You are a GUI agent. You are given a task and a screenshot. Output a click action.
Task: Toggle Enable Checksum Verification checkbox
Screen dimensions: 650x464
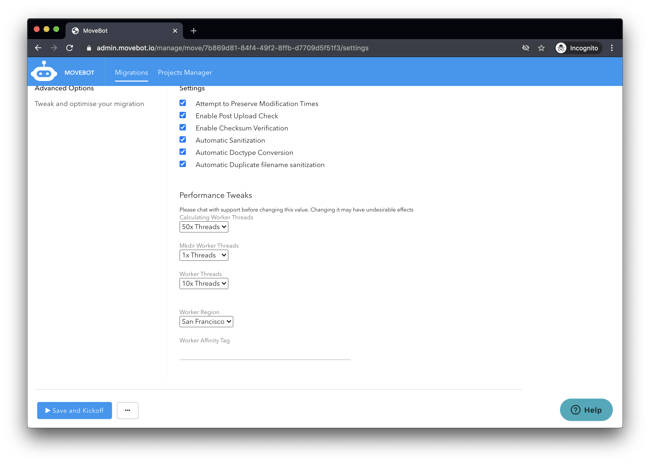pyautogui.click(x=183, y=128)
